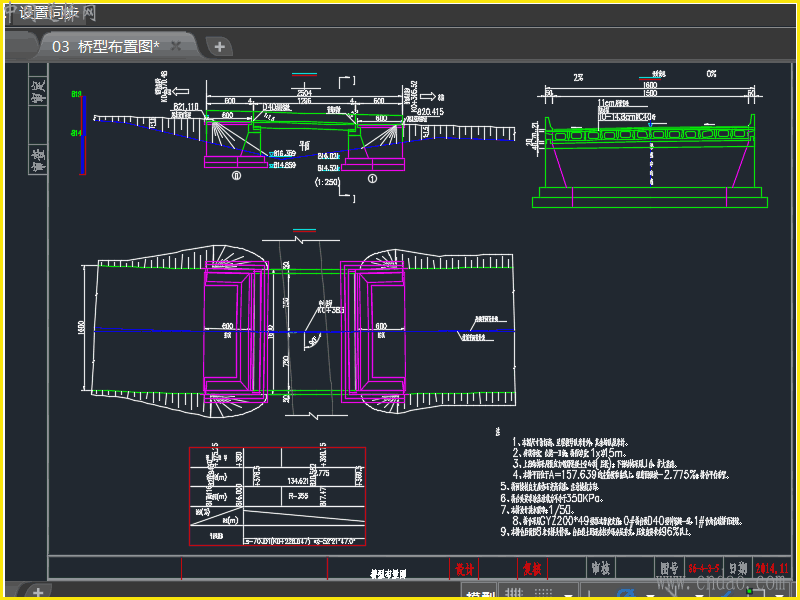
Task: Select elevation text 820.415
Action: 431,111
